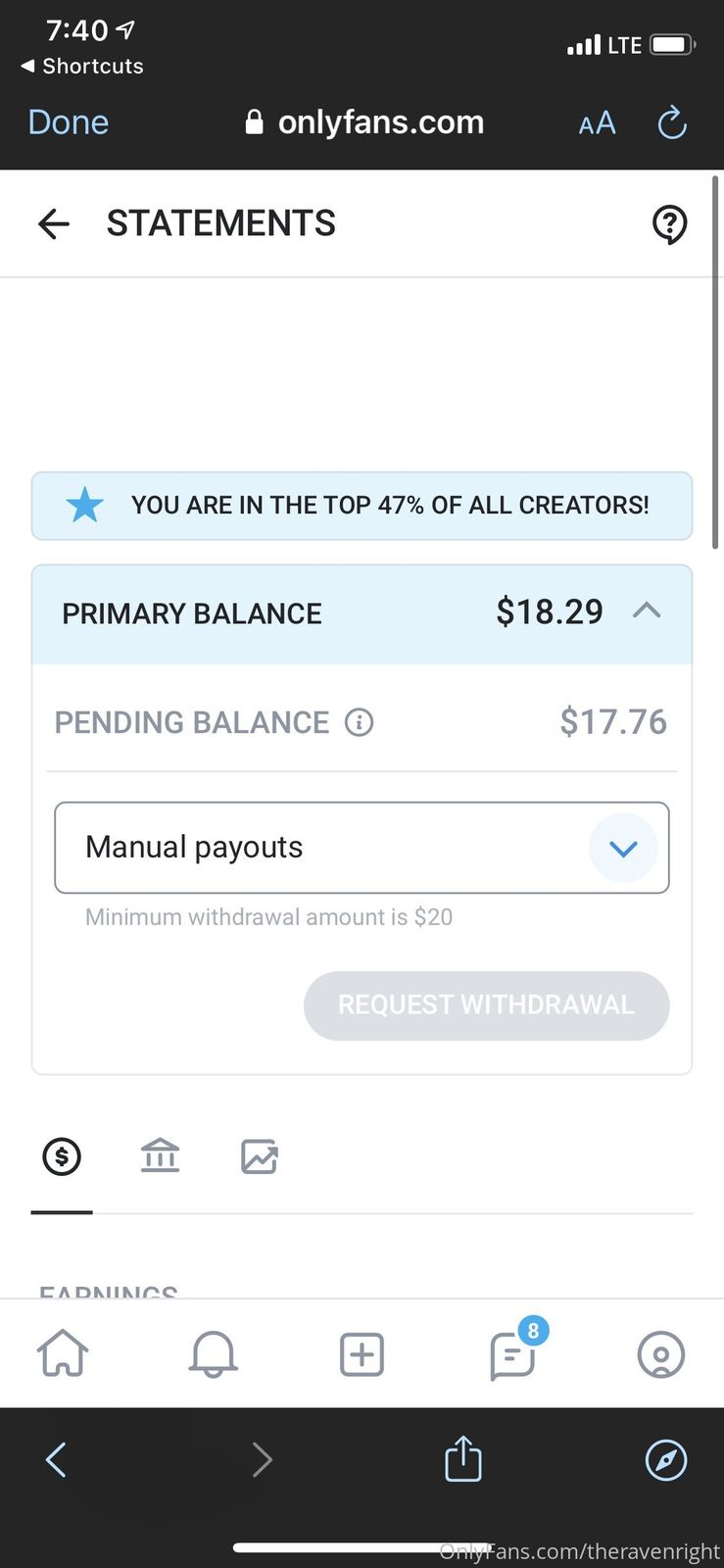Select the earnings dollar tab
Screen dimensions: 724x1568
pos(62,1157)
